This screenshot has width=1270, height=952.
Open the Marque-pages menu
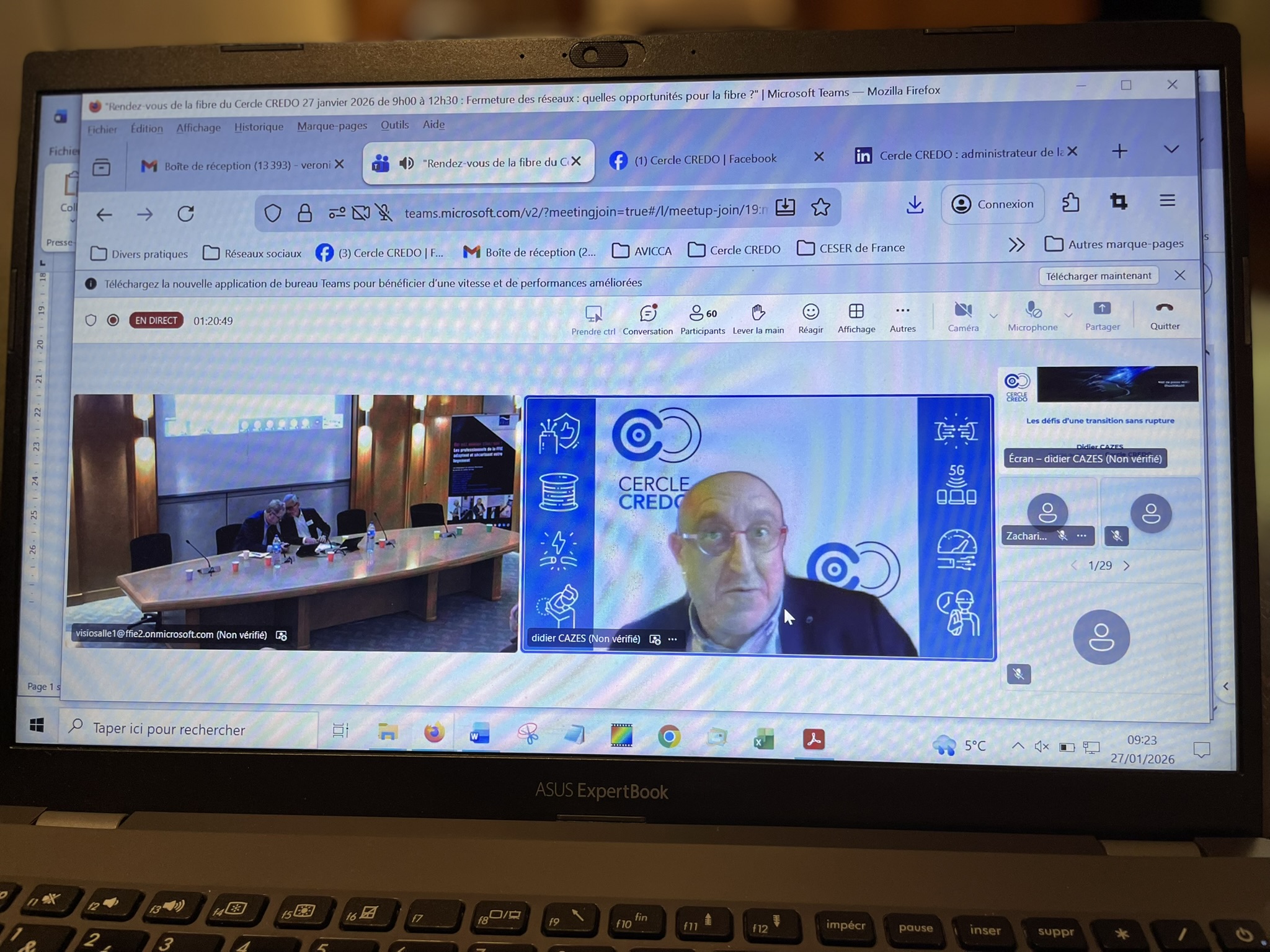coord(332,126)
